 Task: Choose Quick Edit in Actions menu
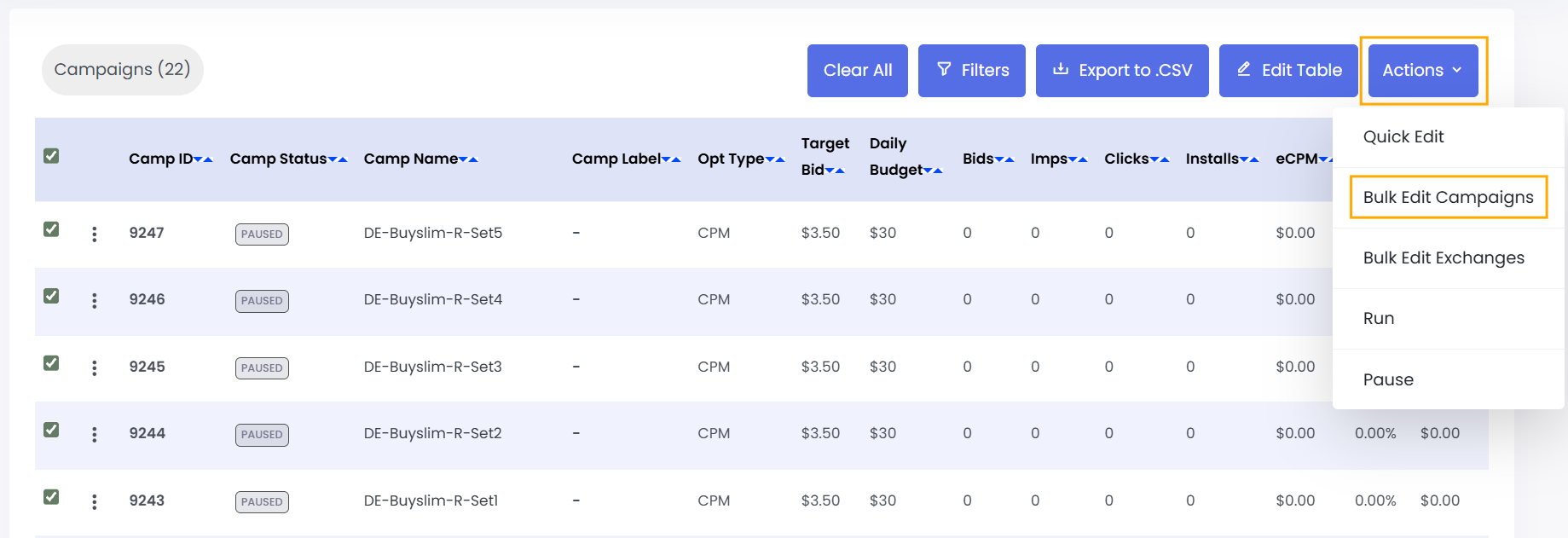coord(1403,136)
